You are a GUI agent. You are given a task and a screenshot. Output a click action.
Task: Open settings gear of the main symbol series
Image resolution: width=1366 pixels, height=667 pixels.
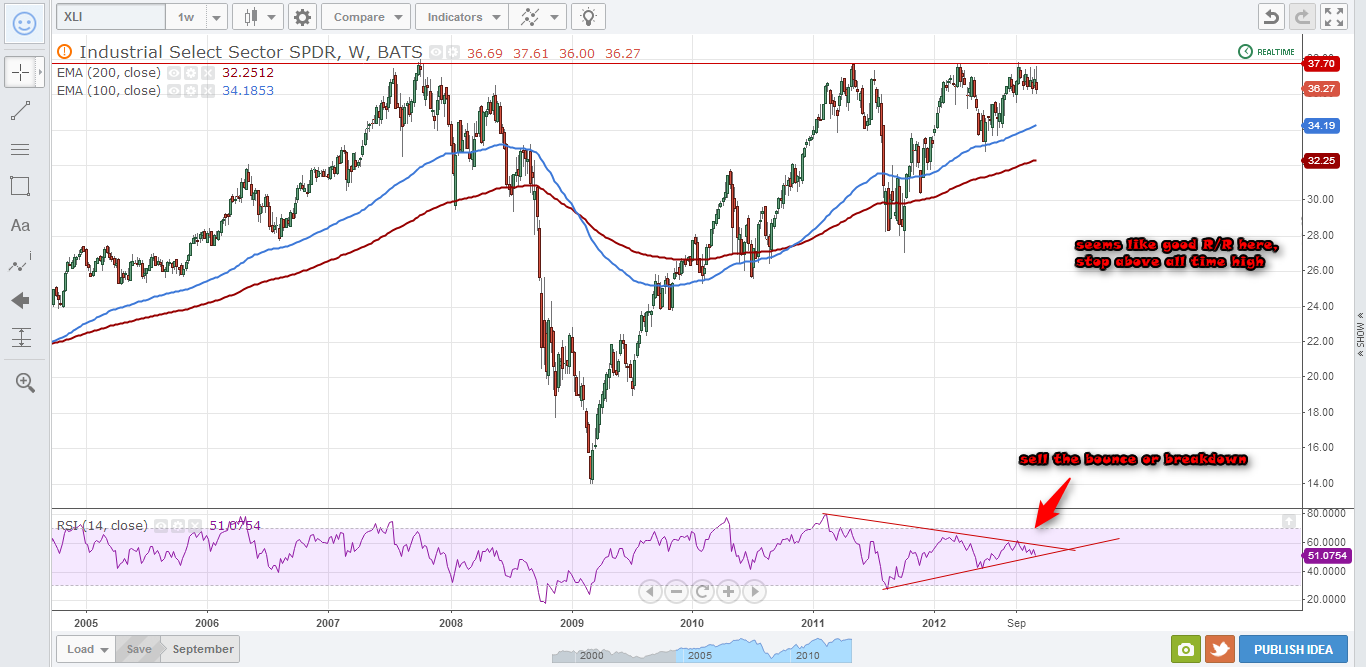pos(453,52)
